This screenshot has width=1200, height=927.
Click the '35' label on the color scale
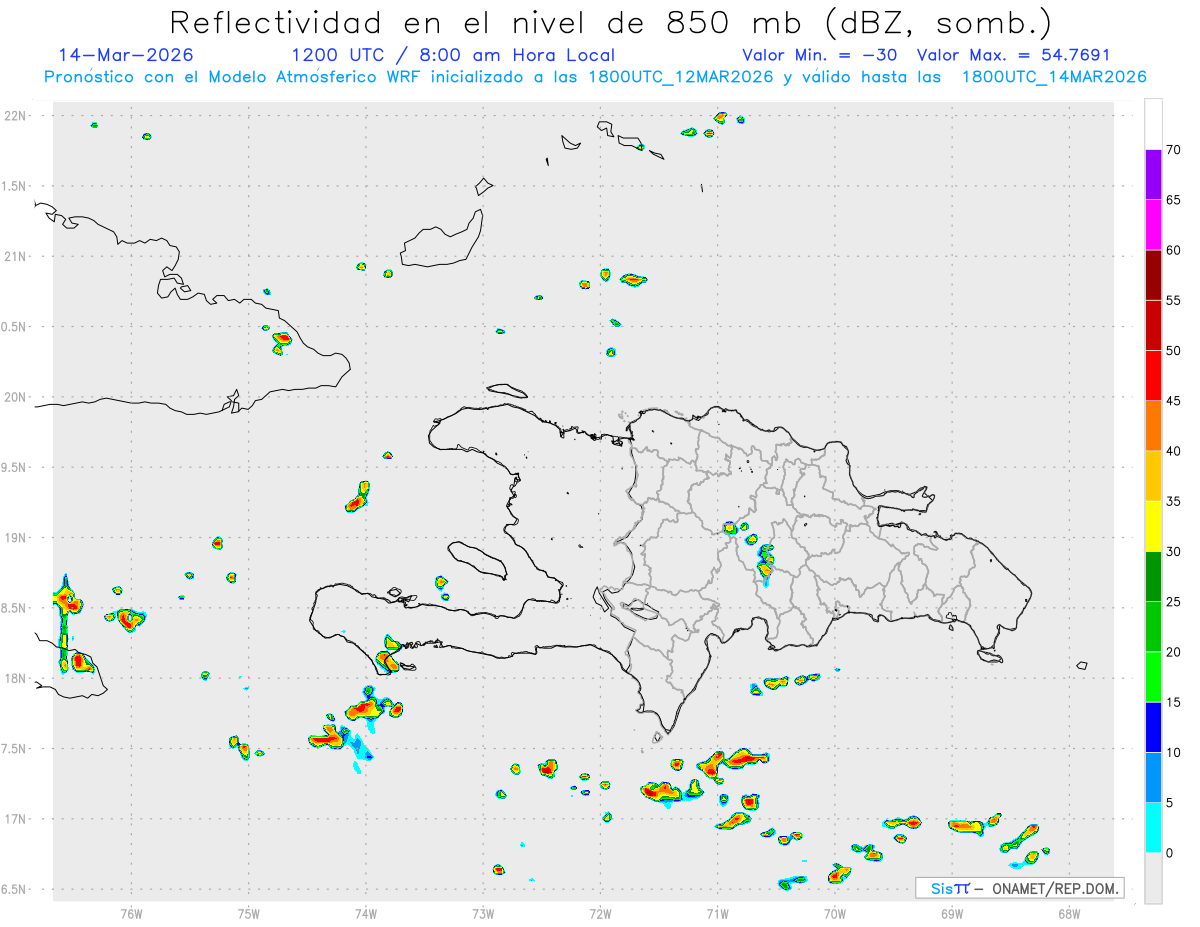tap(1173, 502)
